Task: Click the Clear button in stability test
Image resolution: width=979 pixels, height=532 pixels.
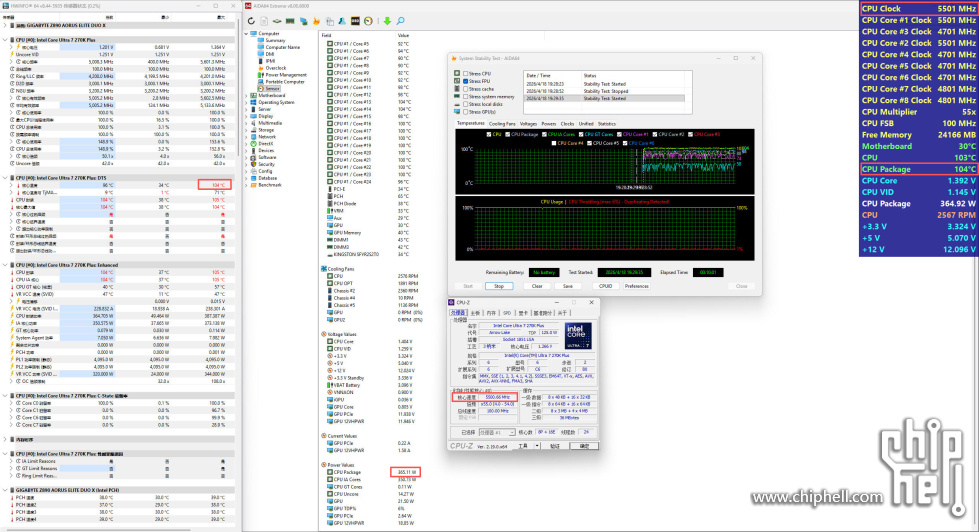Action: 537,286
